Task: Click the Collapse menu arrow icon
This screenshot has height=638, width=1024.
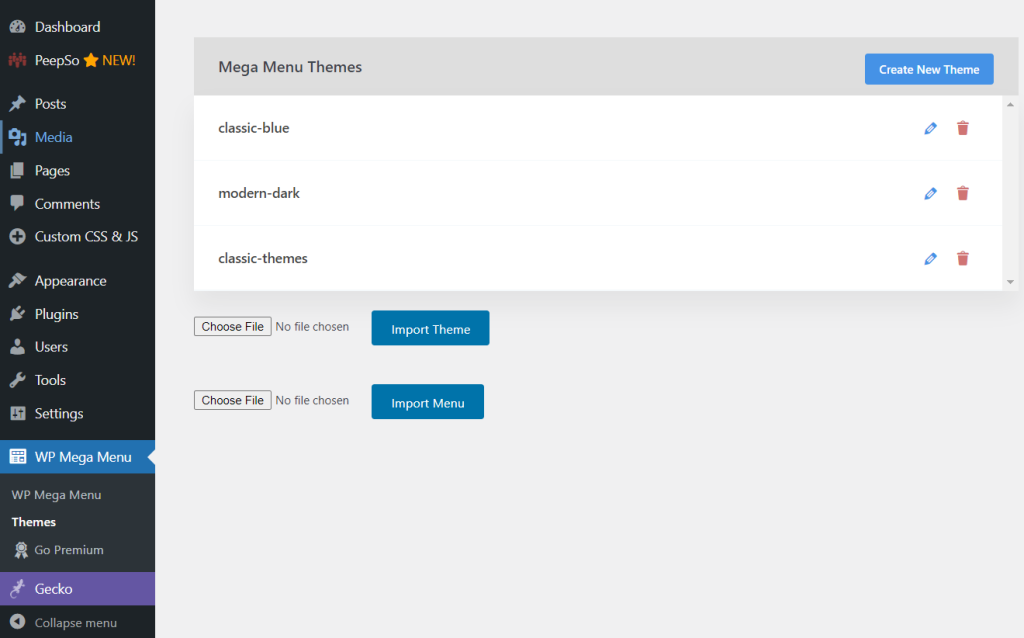Action: point(18,622)
